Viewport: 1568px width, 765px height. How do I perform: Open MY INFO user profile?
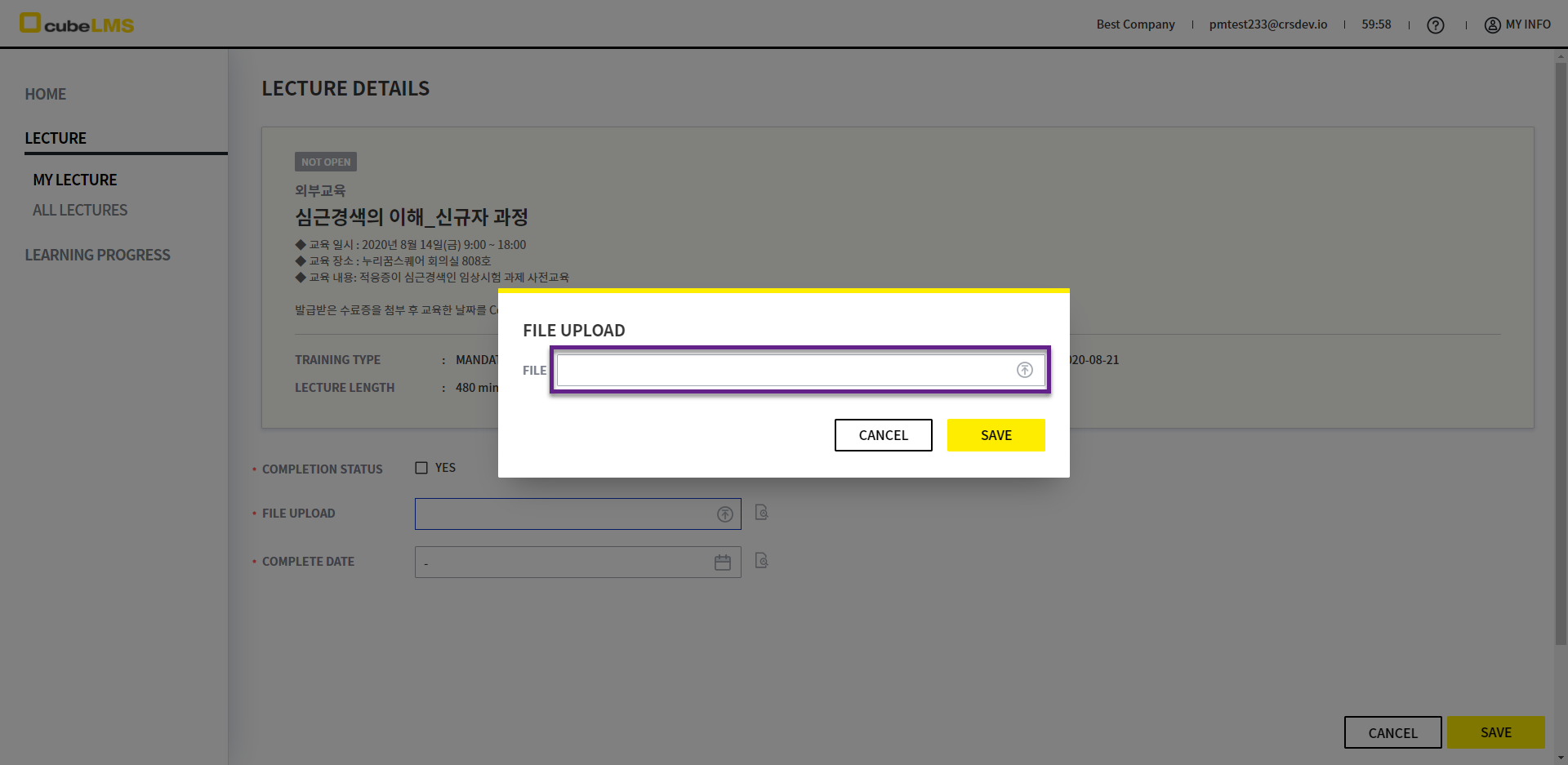pos(1517,24)
